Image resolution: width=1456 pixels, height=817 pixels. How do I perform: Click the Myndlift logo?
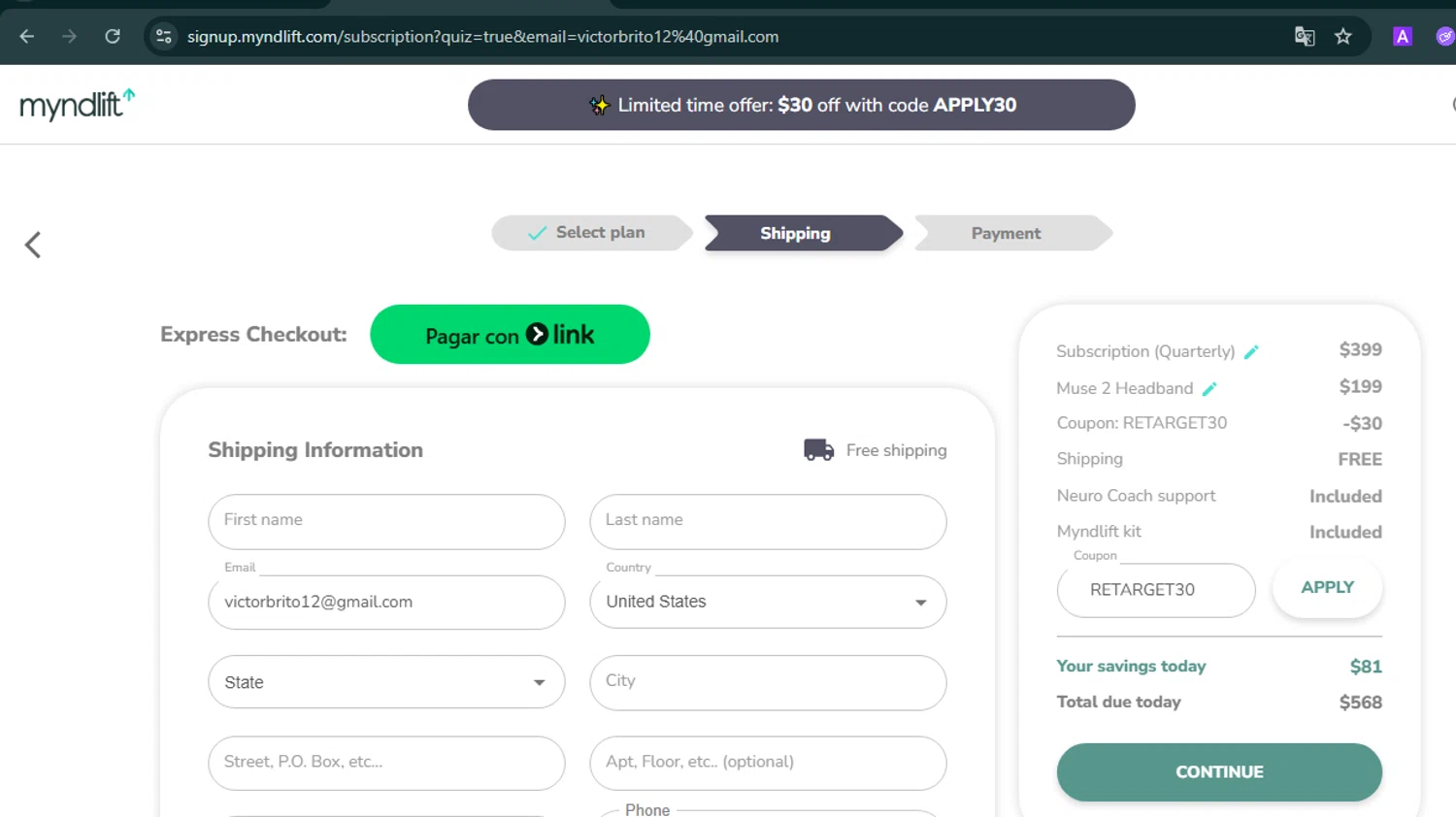pos(78,104)
